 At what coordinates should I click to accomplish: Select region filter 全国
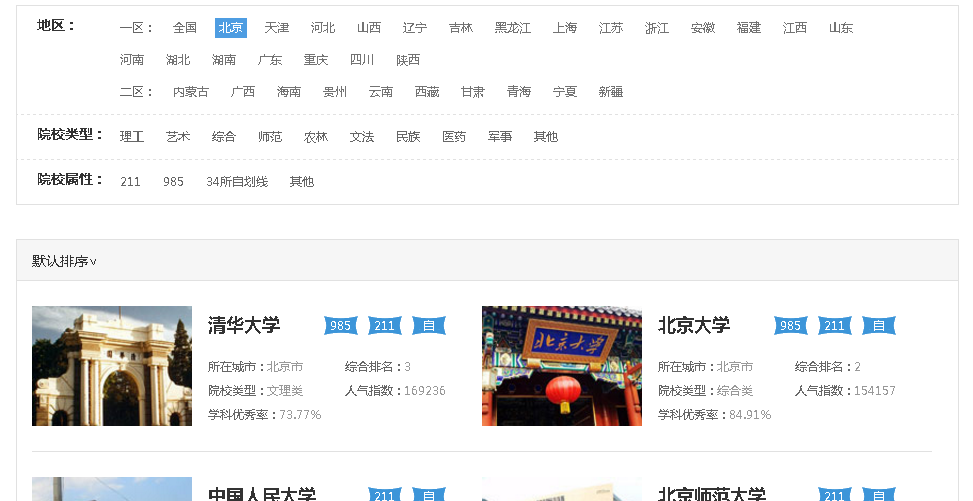click(185, 28)
